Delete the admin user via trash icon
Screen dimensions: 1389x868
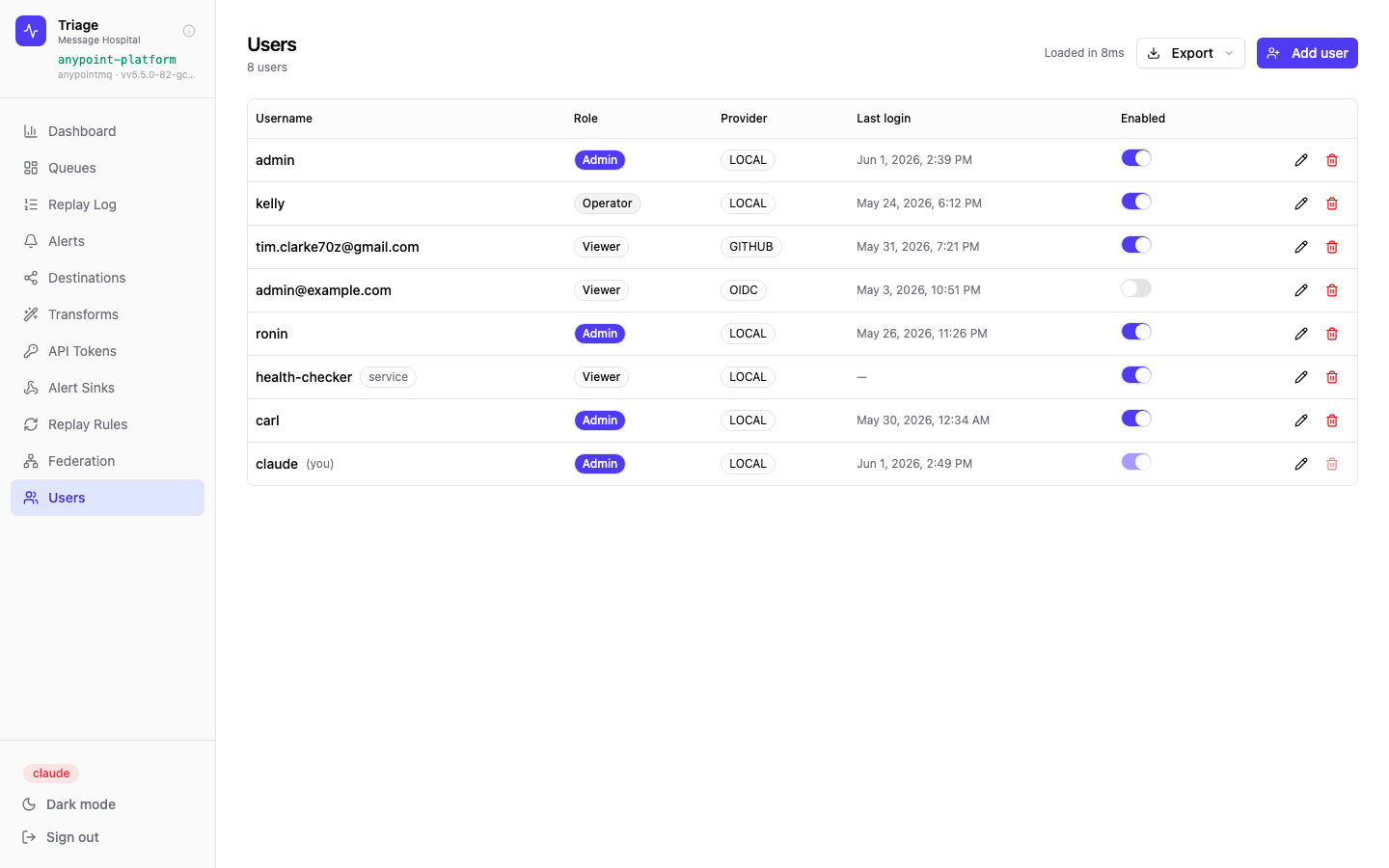1332,160
